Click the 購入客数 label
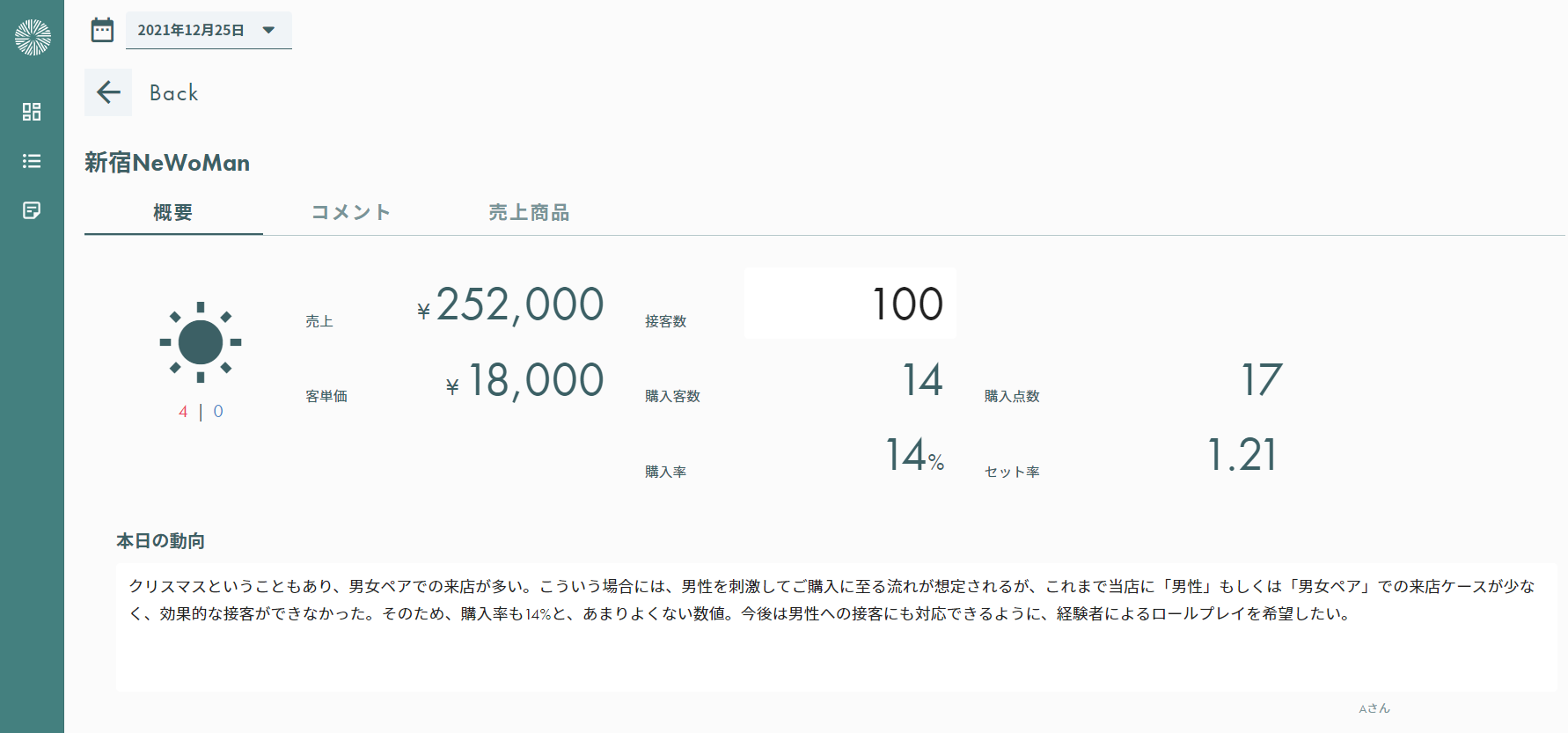The width and height of the screenshot is (1568, 733). [673, 396]
